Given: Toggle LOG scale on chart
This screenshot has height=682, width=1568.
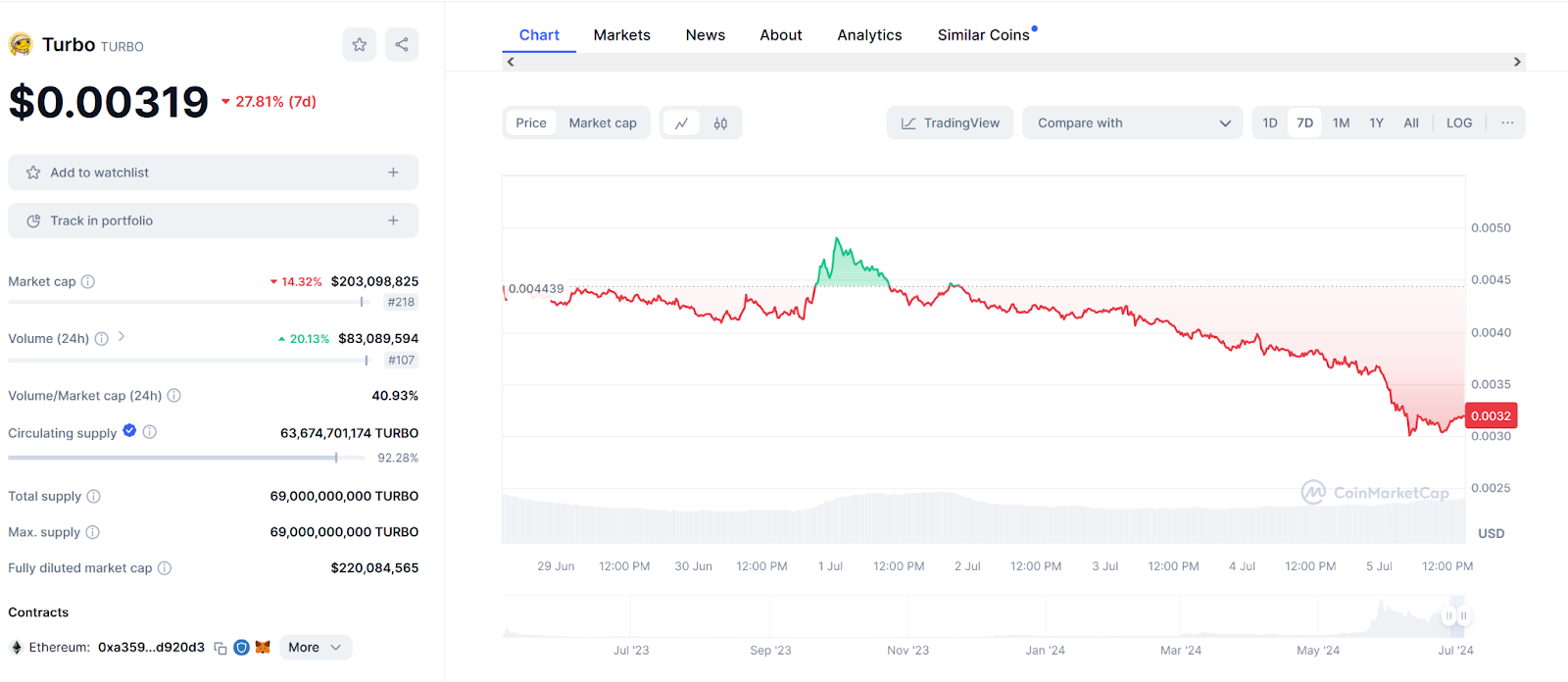Looking at the screenshot, I should [x=1459, y=122].
